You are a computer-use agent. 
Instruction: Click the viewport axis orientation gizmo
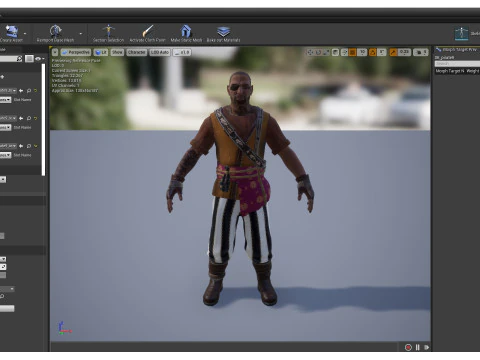point(64,328)
